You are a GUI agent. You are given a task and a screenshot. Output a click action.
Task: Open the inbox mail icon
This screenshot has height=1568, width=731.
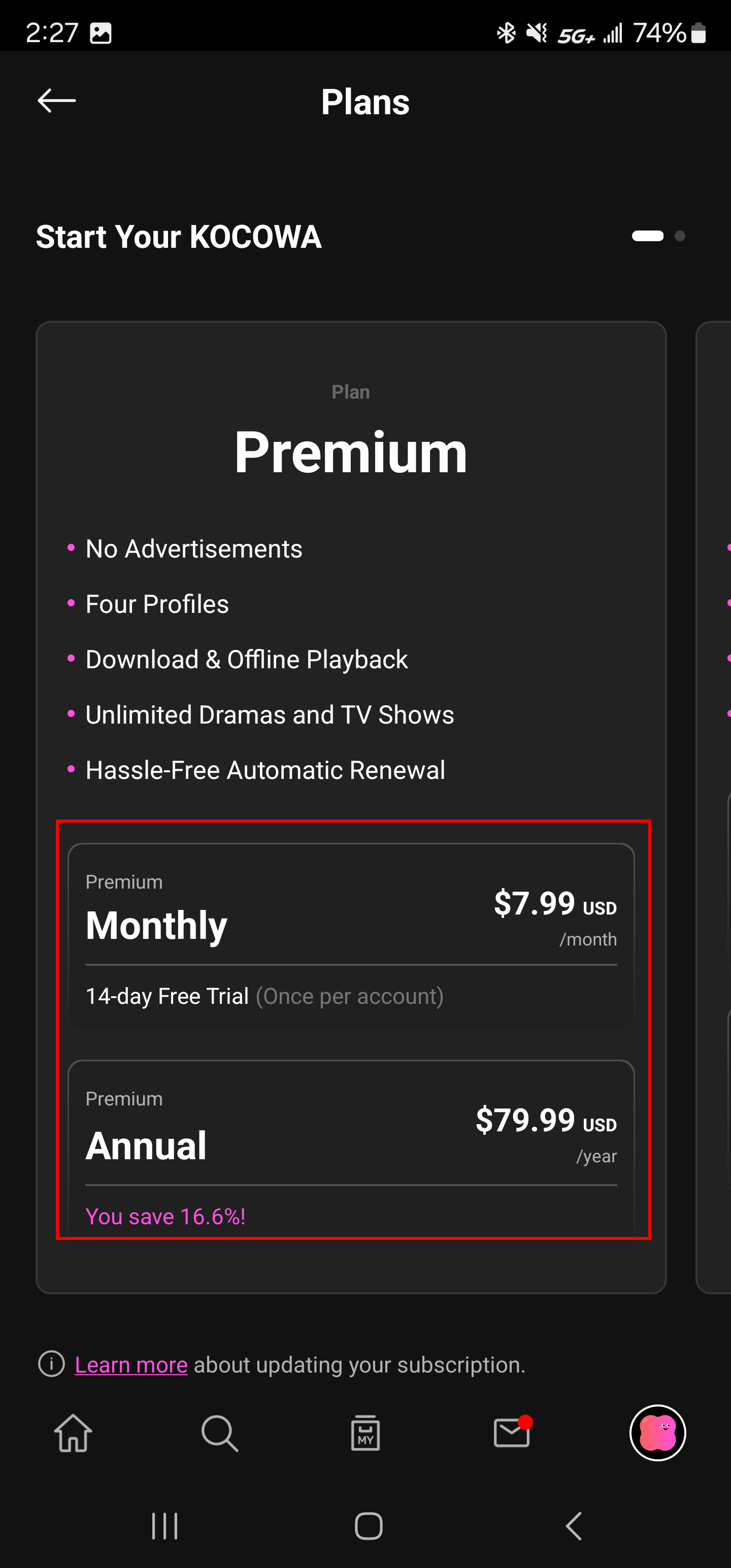click(511, 1433)
